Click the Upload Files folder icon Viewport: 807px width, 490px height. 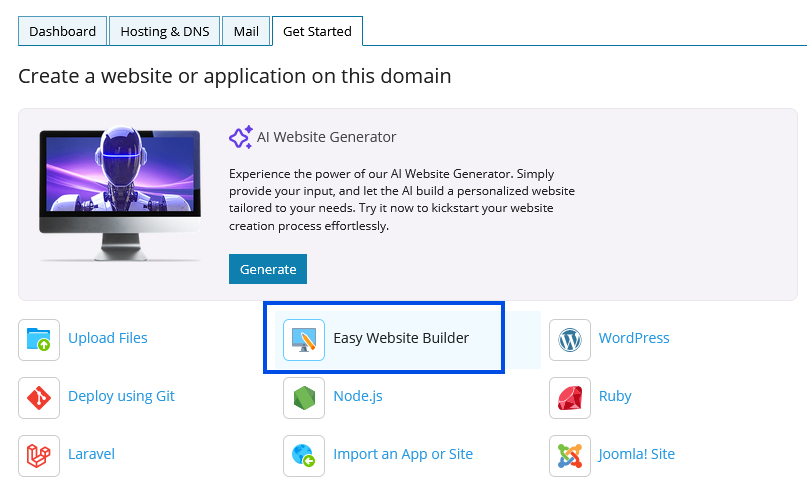39,340
